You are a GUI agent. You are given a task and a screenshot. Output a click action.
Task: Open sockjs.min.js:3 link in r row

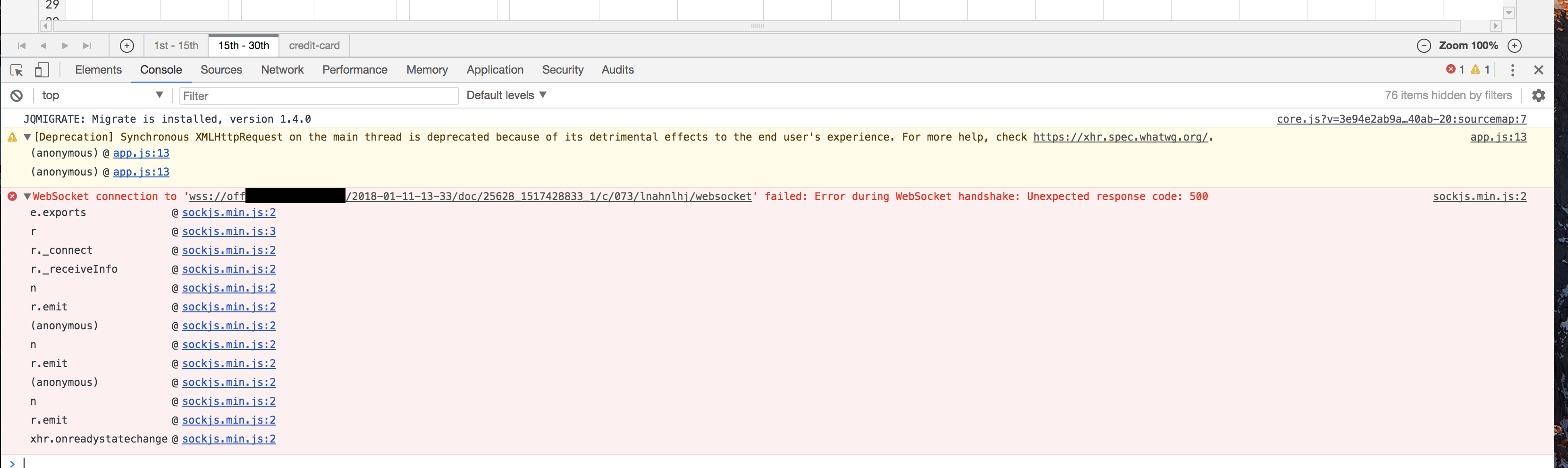point(229,231)
